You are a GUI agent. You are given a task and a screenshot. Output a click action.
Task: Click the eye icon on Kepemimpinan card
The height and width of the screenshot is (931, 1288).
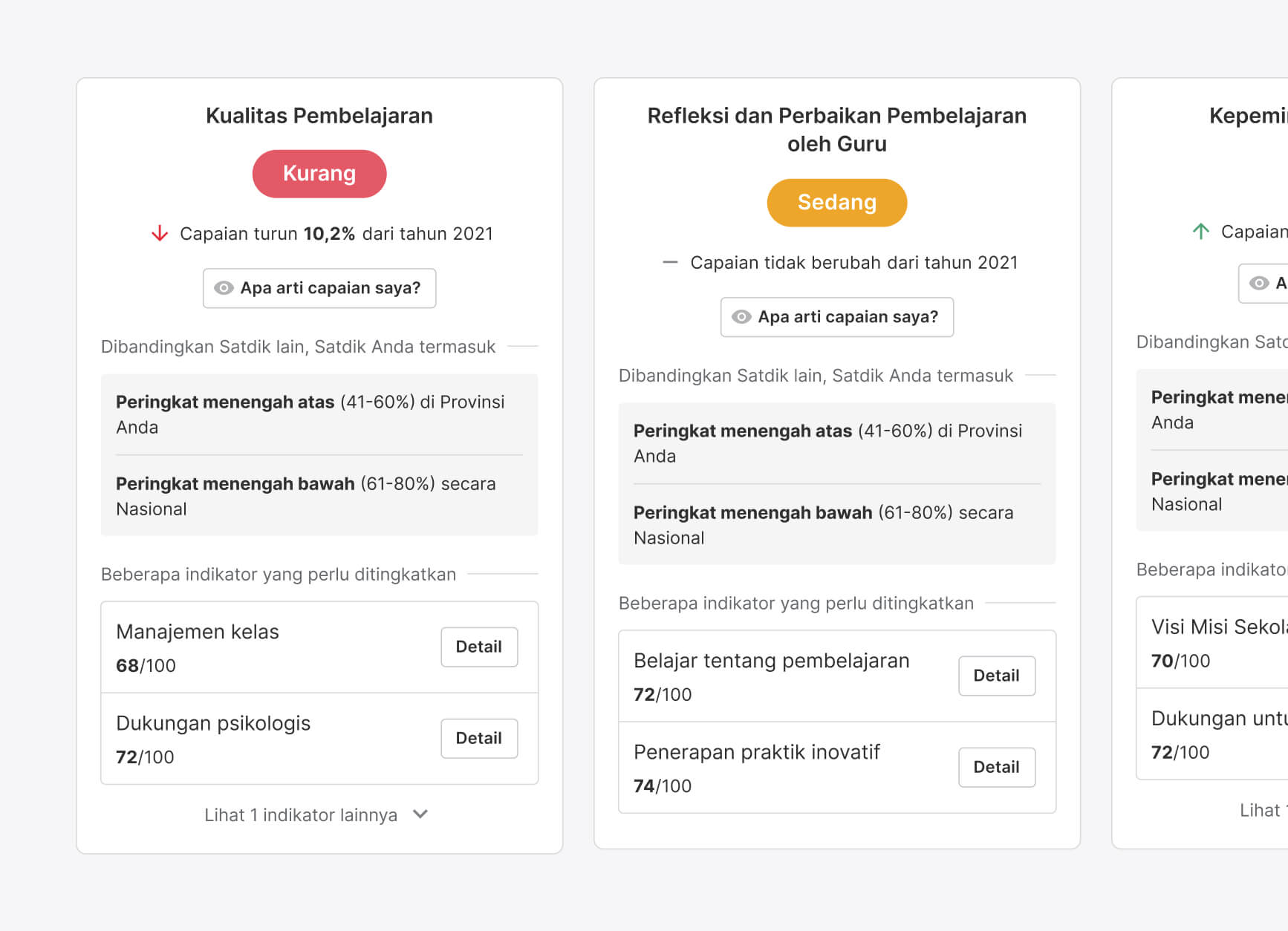[1261, 283]
